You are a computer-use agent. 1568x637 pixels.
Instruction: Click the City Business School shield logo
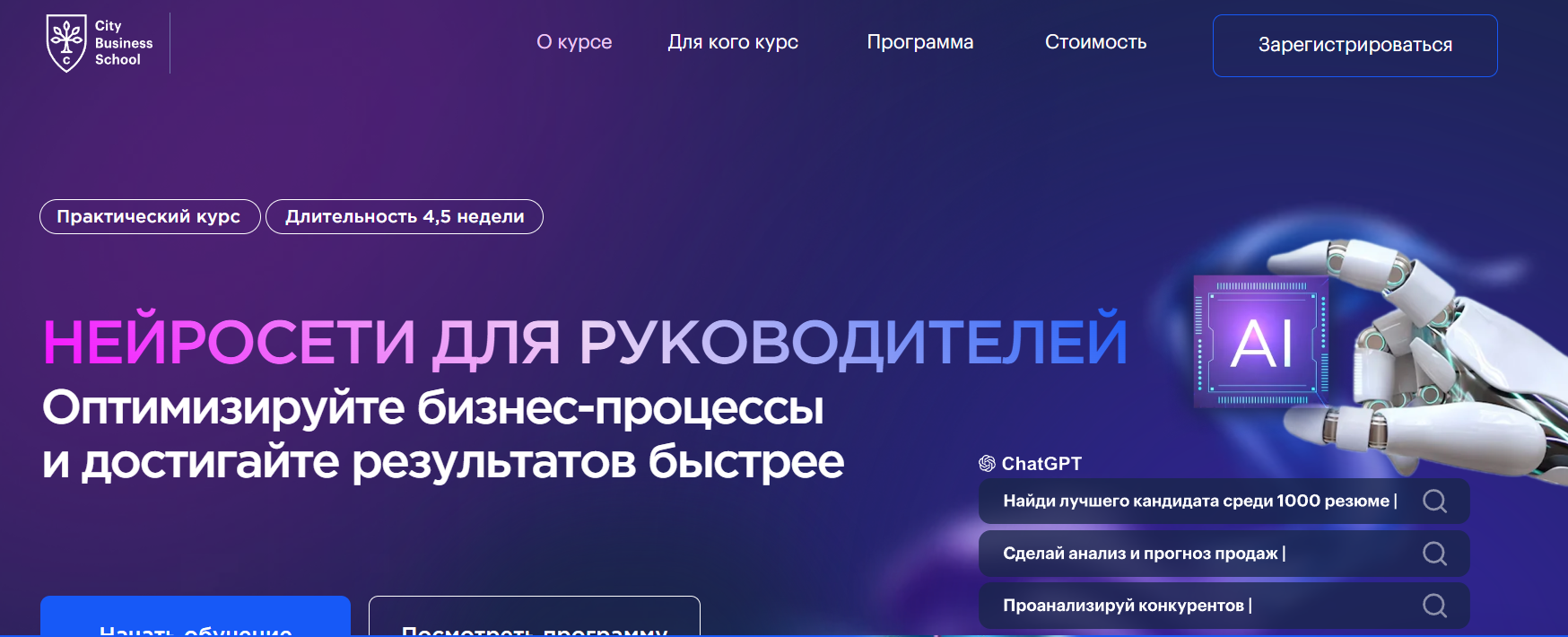tap(66, 43)
